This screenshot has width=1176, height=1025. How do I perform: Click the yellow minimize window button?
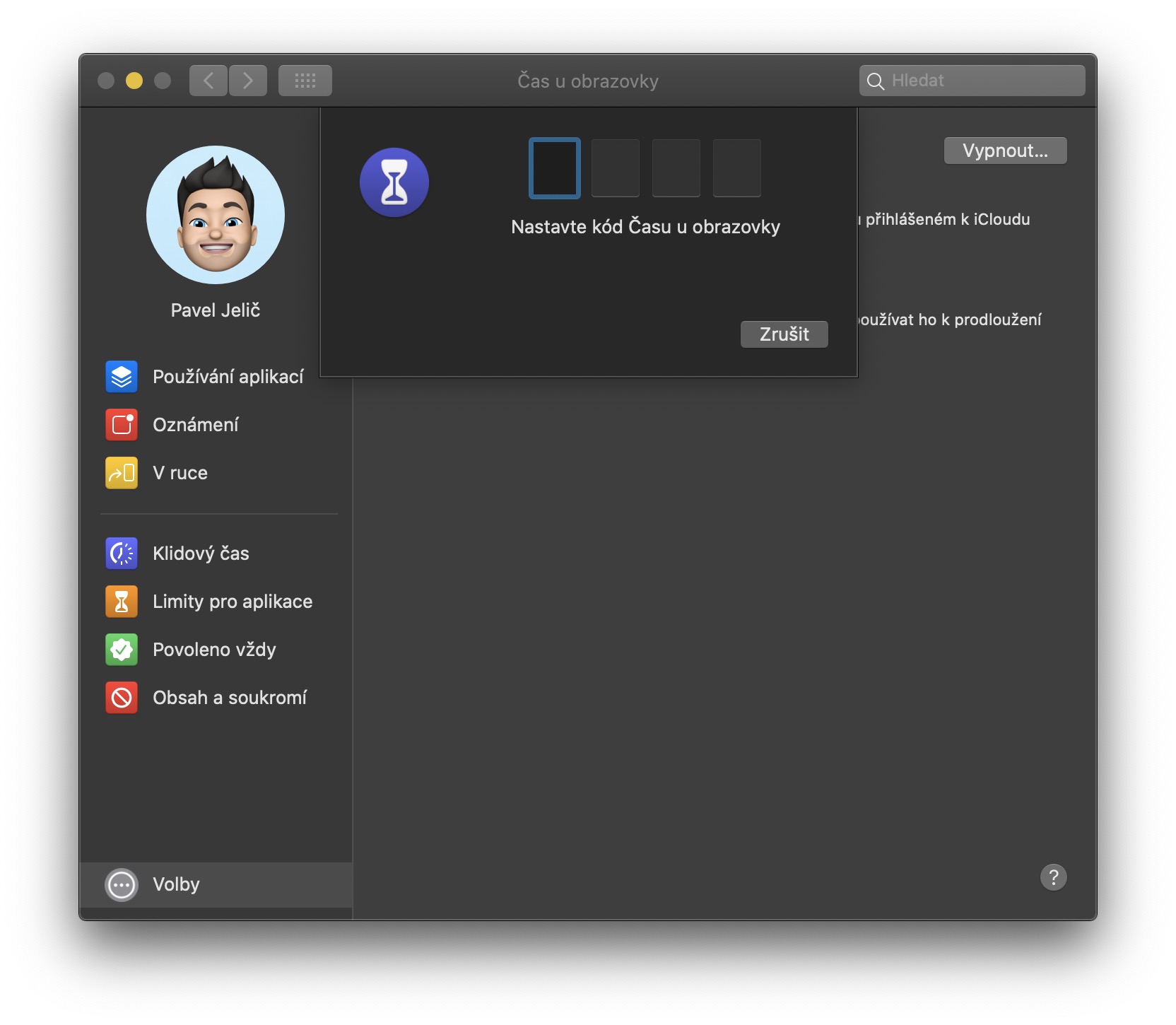pyautogui.click(x=134, y=81)
